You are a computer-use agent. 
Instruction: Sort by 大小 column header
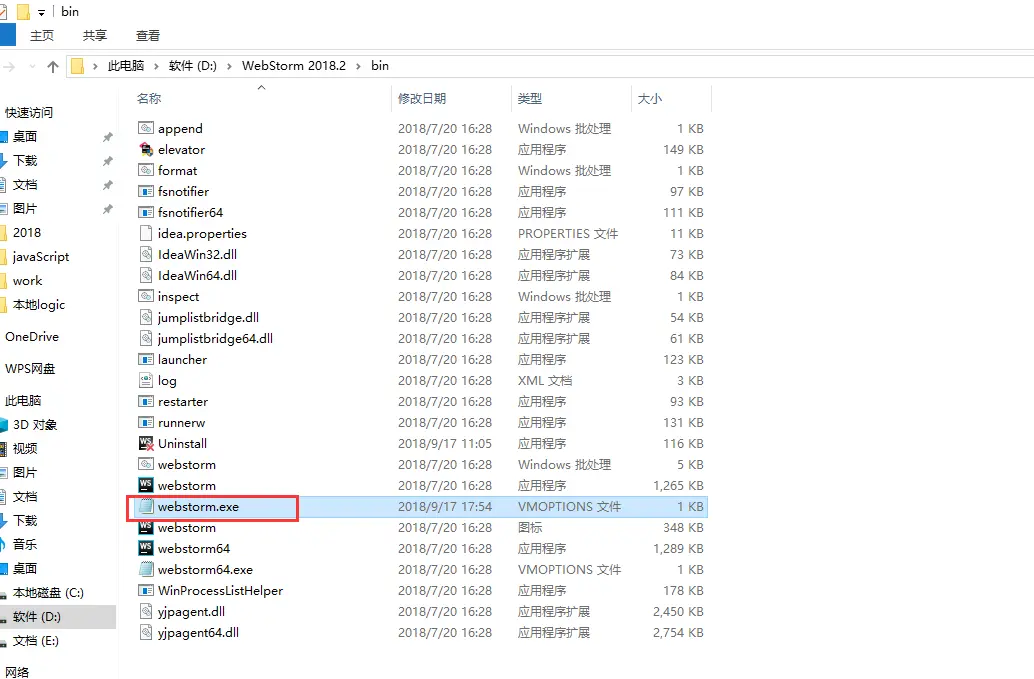pyautogui.click(x=650, y=99)
